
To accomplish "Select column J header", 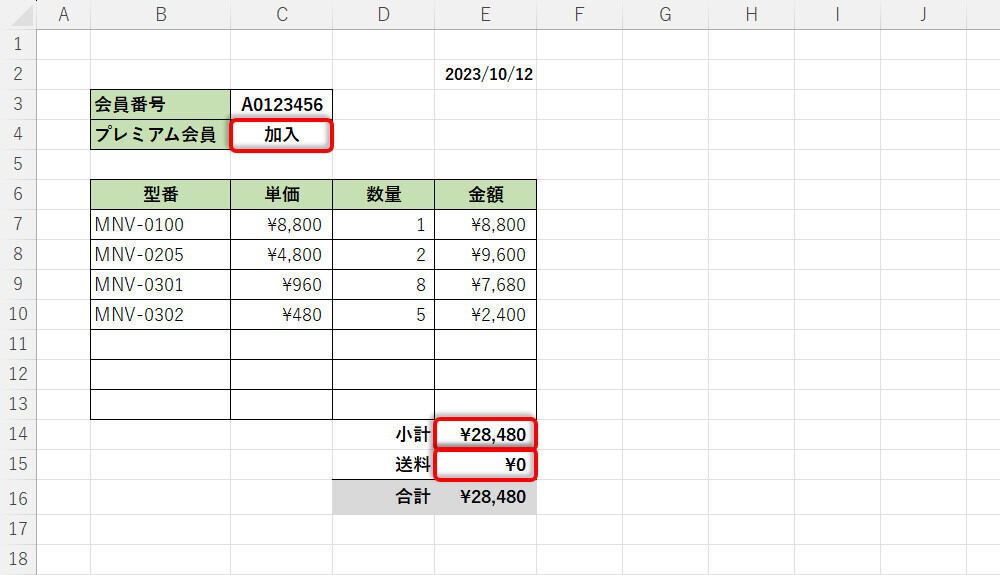I will click(x=923, y=15).
